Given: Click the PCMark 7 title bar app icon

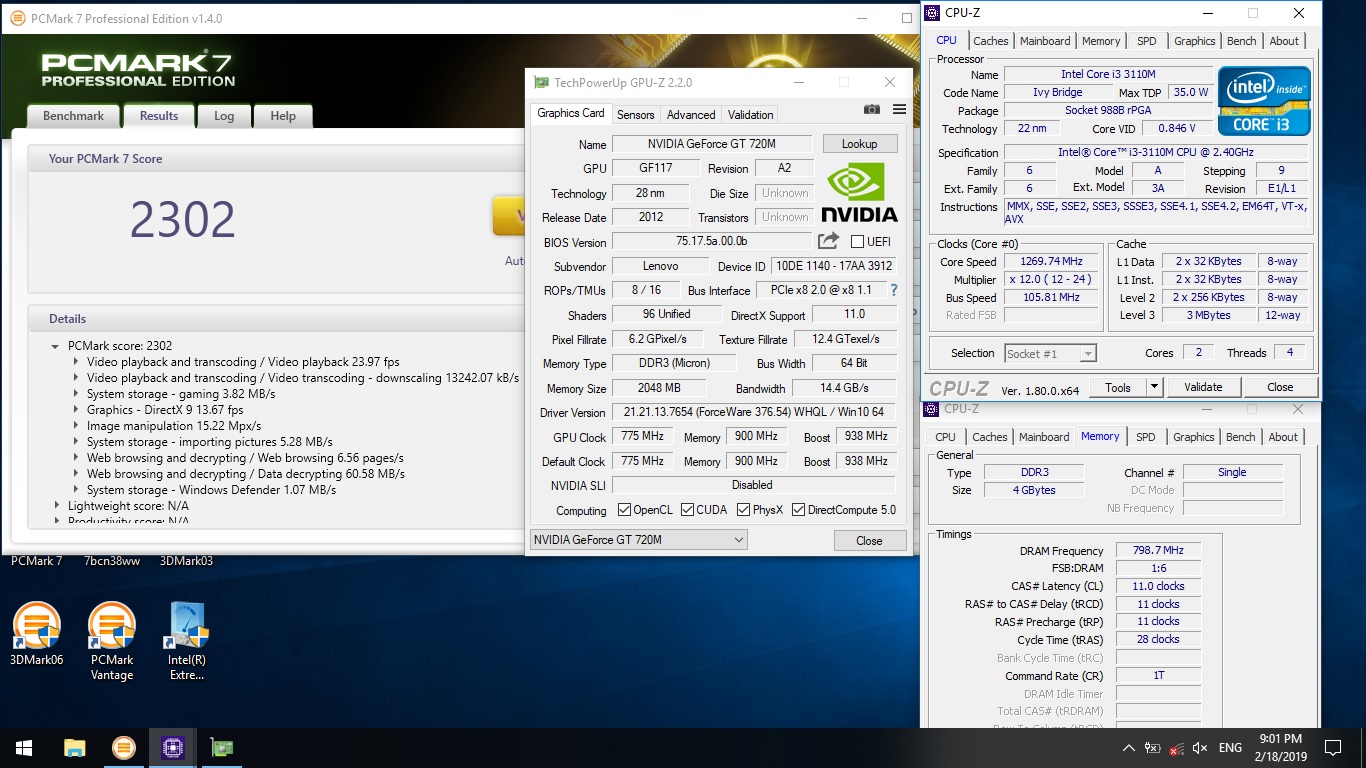Looking at the screenshot, I should pyautogui.click(x=17, y=18).
